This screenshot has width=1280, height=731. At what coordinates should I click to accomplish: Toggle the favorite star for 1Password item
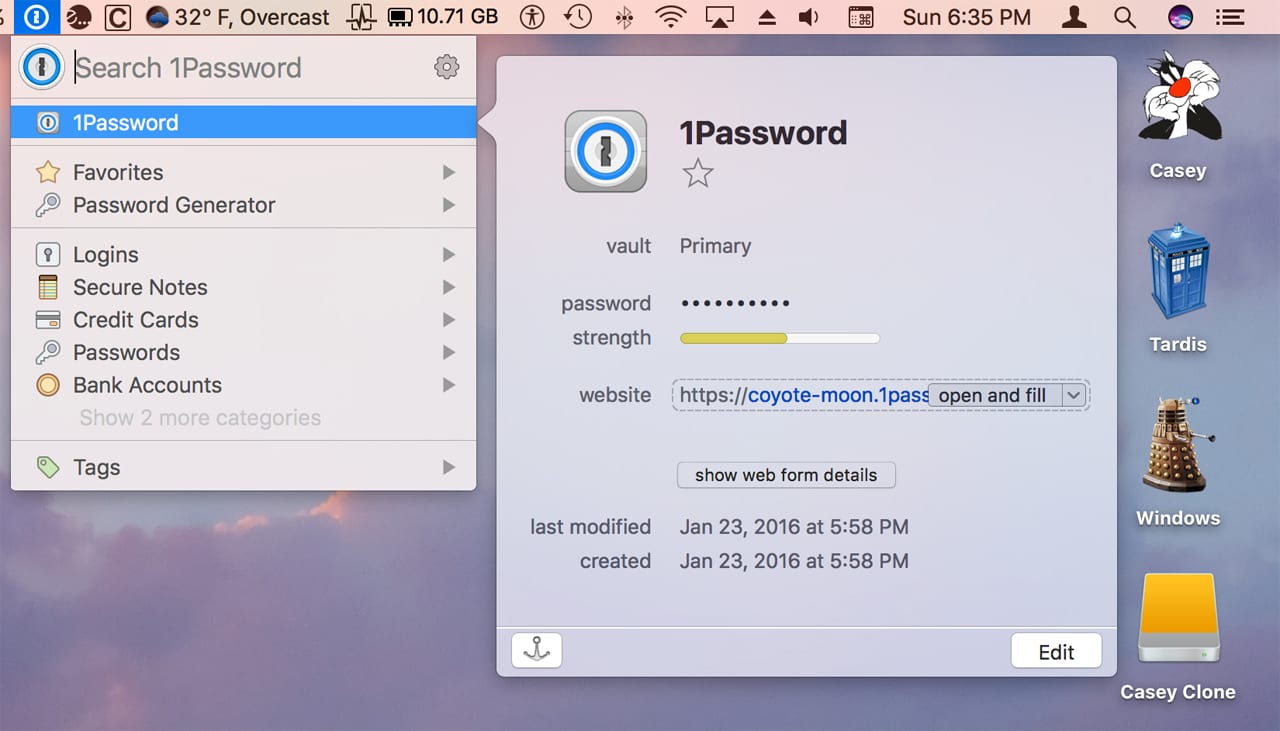pos(697,174)
